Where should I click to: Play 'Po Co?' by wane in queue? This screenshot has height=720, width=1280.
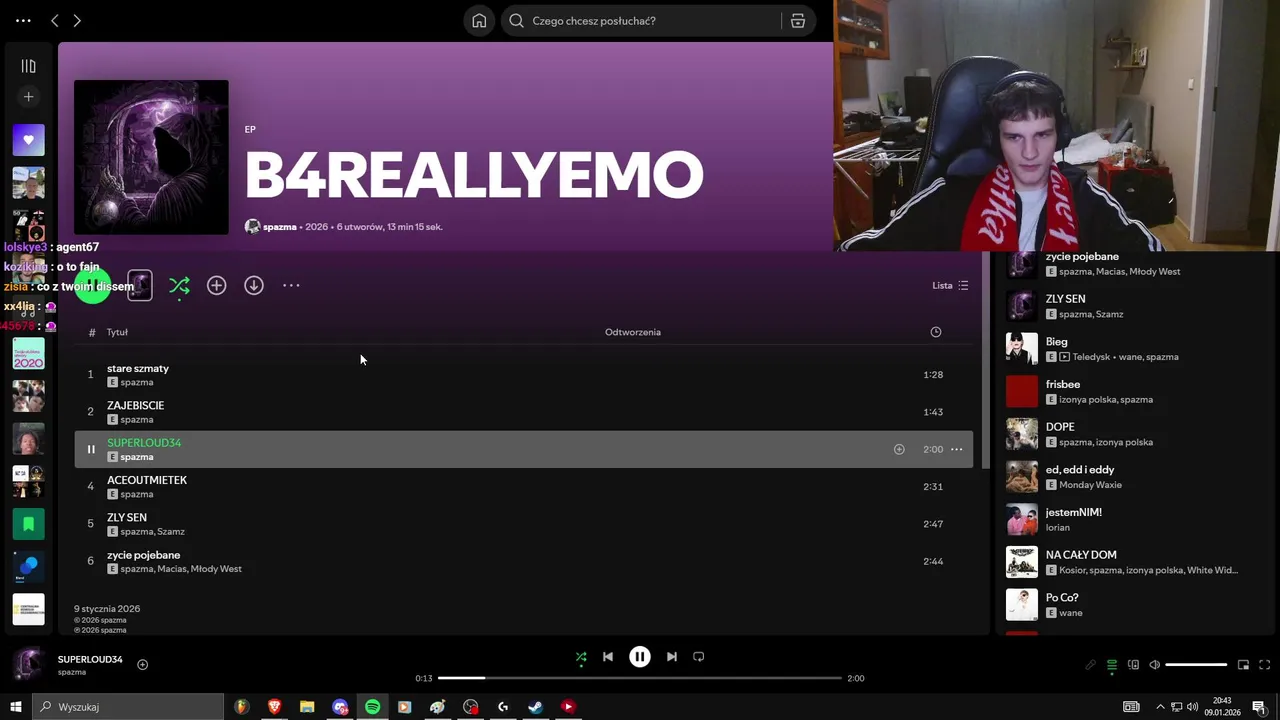1021,605
